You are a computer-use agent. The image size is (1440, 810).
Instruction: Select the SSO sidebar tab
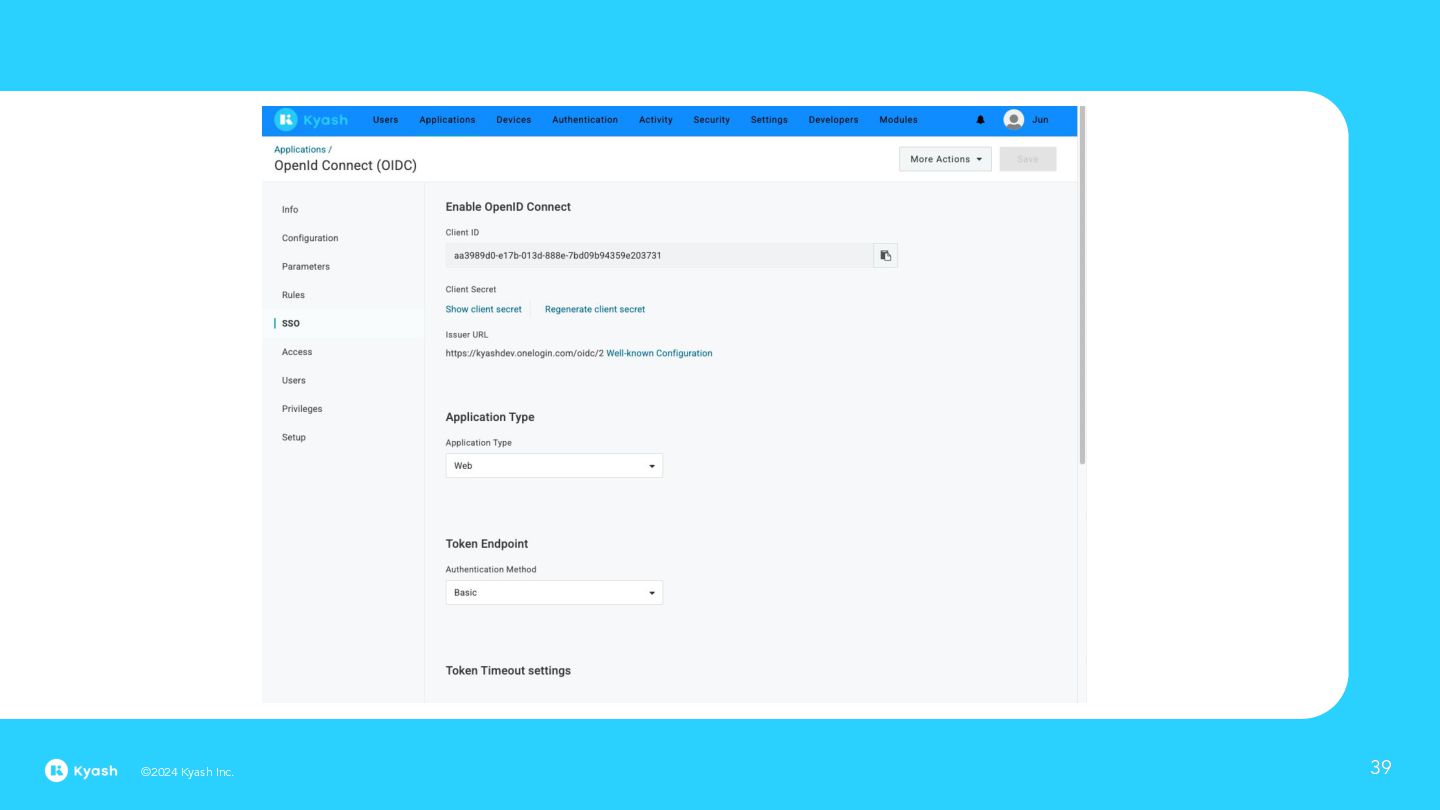[291, 324]
